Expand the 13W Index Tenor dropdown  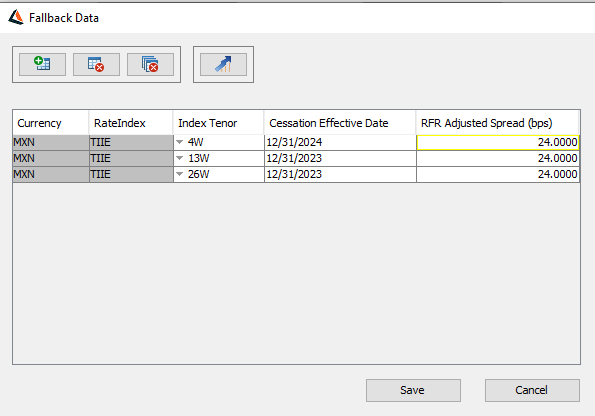click(179, 158)
